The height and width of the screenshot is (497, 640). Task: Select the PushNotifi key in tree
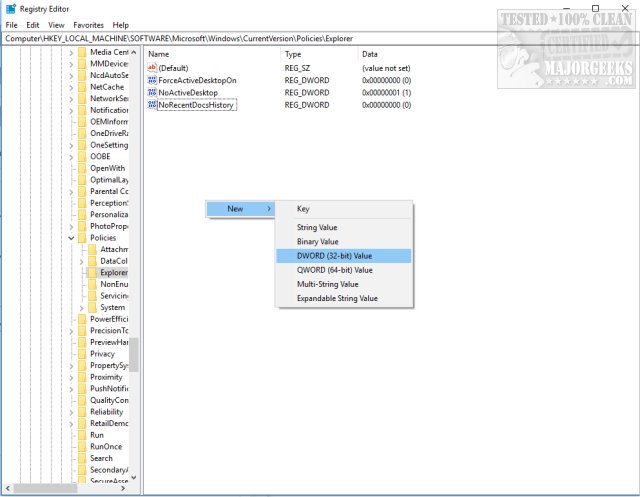109,388
